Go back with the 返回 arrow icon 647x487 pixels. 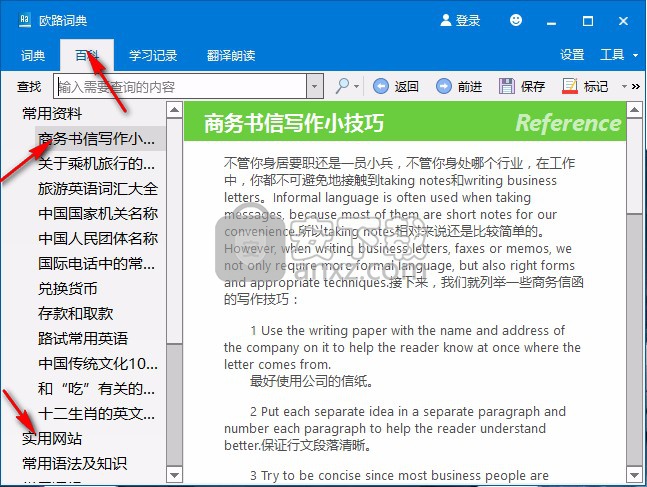[380, 86]
